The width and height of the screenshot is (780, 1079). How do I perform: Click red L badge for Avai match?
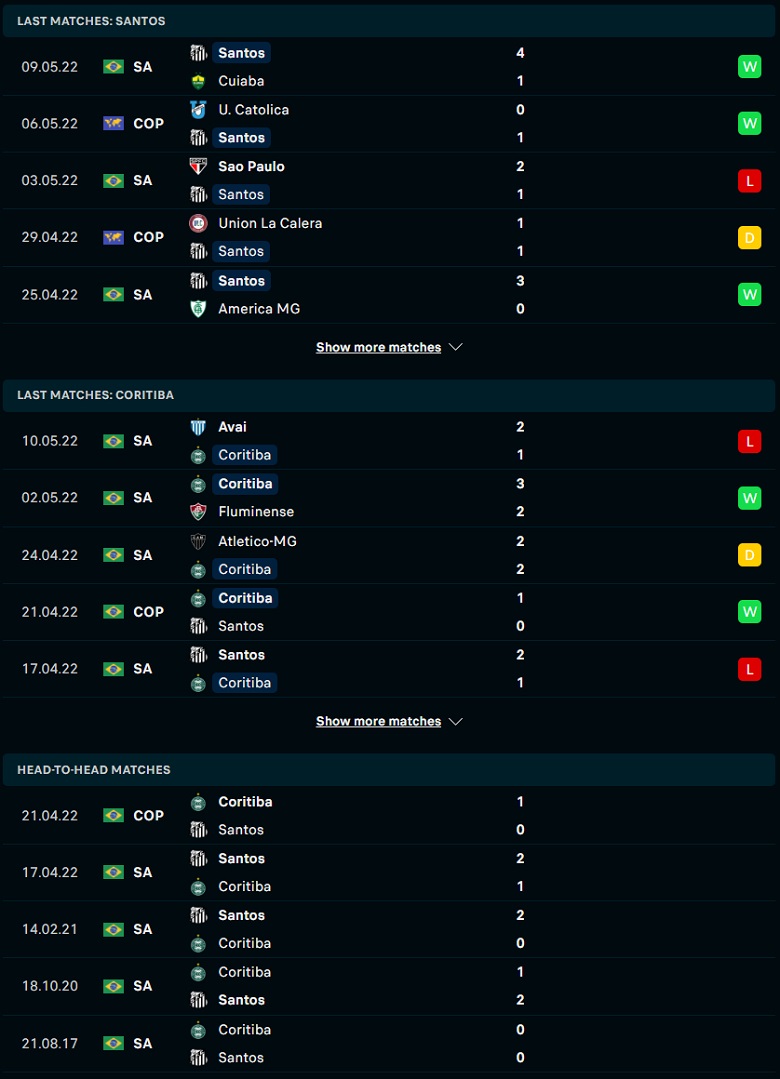750,441
